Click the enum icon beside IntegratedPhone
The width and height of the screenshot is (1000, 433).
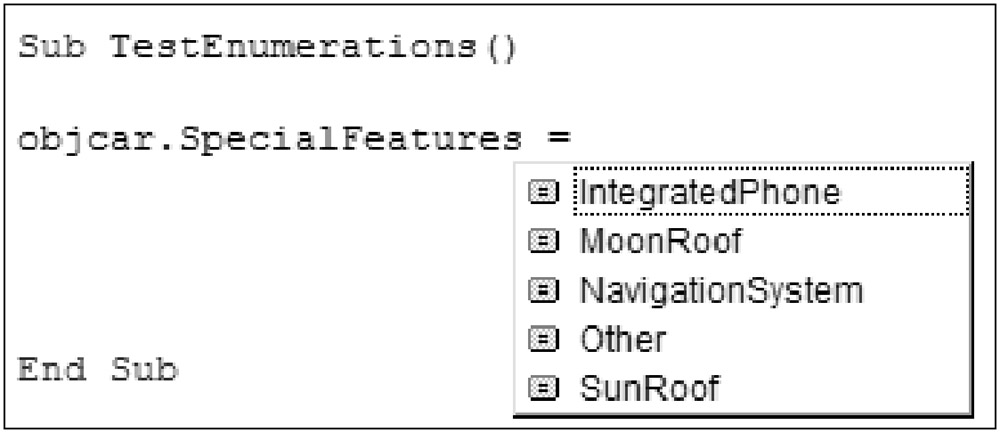(543, 193)
